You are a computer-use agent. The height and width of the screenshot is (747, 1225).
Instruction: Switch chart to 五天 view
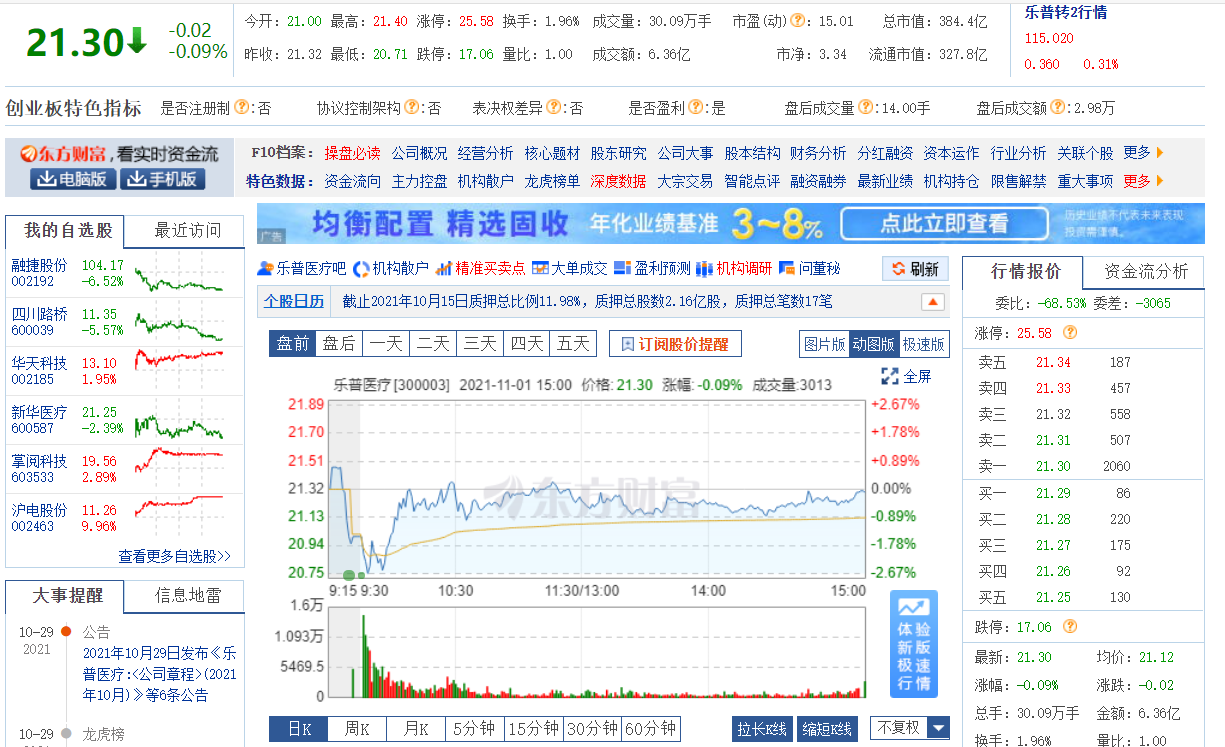(x=573, y=344)
